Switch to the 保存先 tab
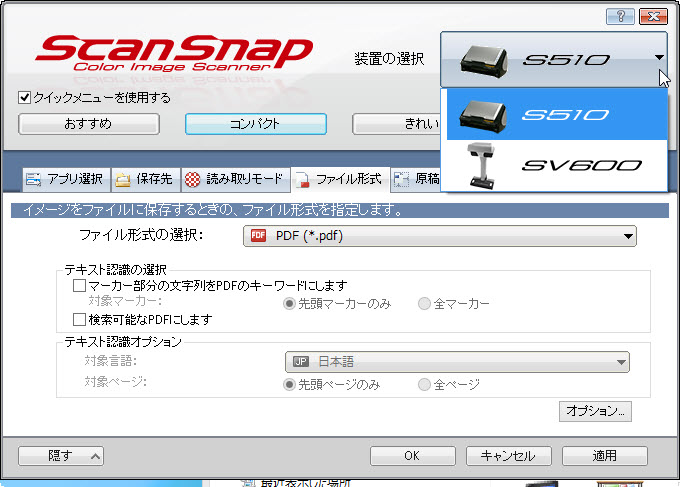 (x=146, y=179)
